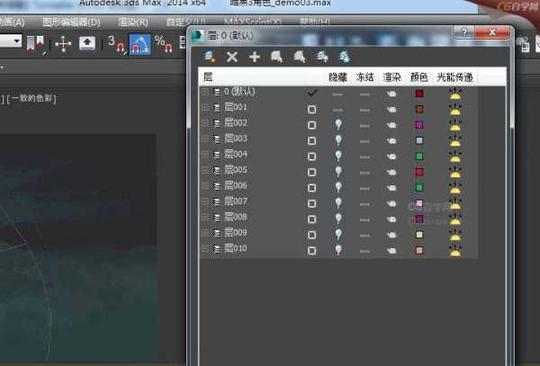This screenshot has height=366, width=540.
Task: Click the Add Selected Objects plus icon
Action: click(x=255, y=57)
